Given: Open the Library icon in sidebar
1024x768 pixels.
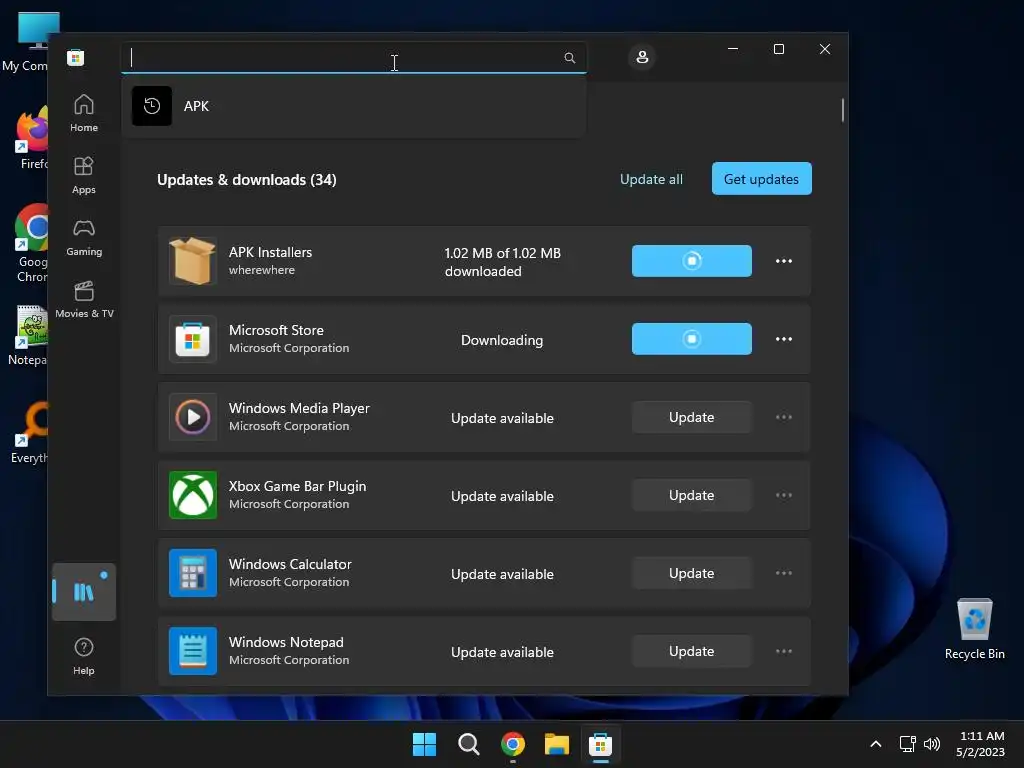Looking at the screenshot, I should (x=84, y=592).
